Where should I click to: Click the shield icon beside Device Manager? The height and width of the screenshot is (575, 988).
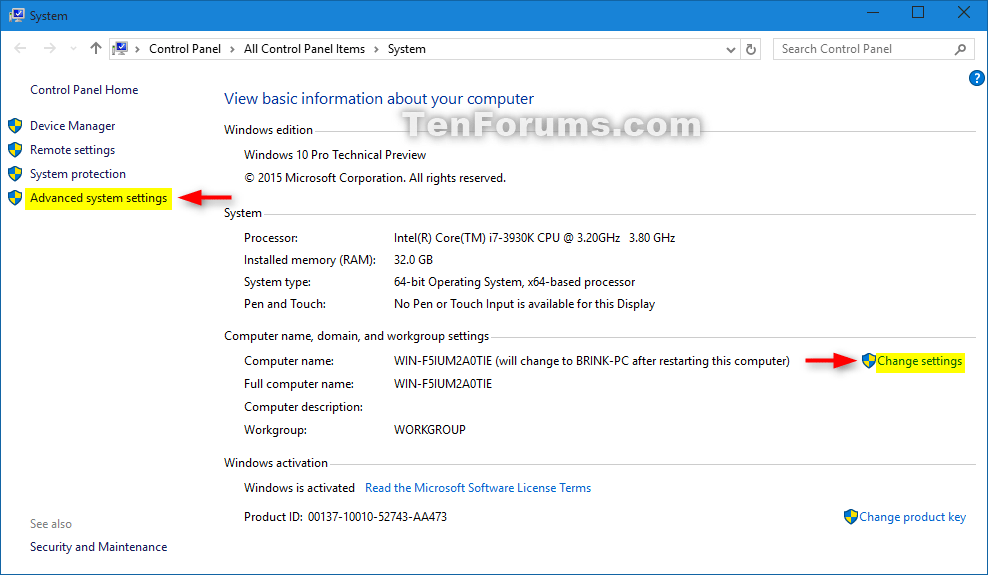(x=15, y=126)
